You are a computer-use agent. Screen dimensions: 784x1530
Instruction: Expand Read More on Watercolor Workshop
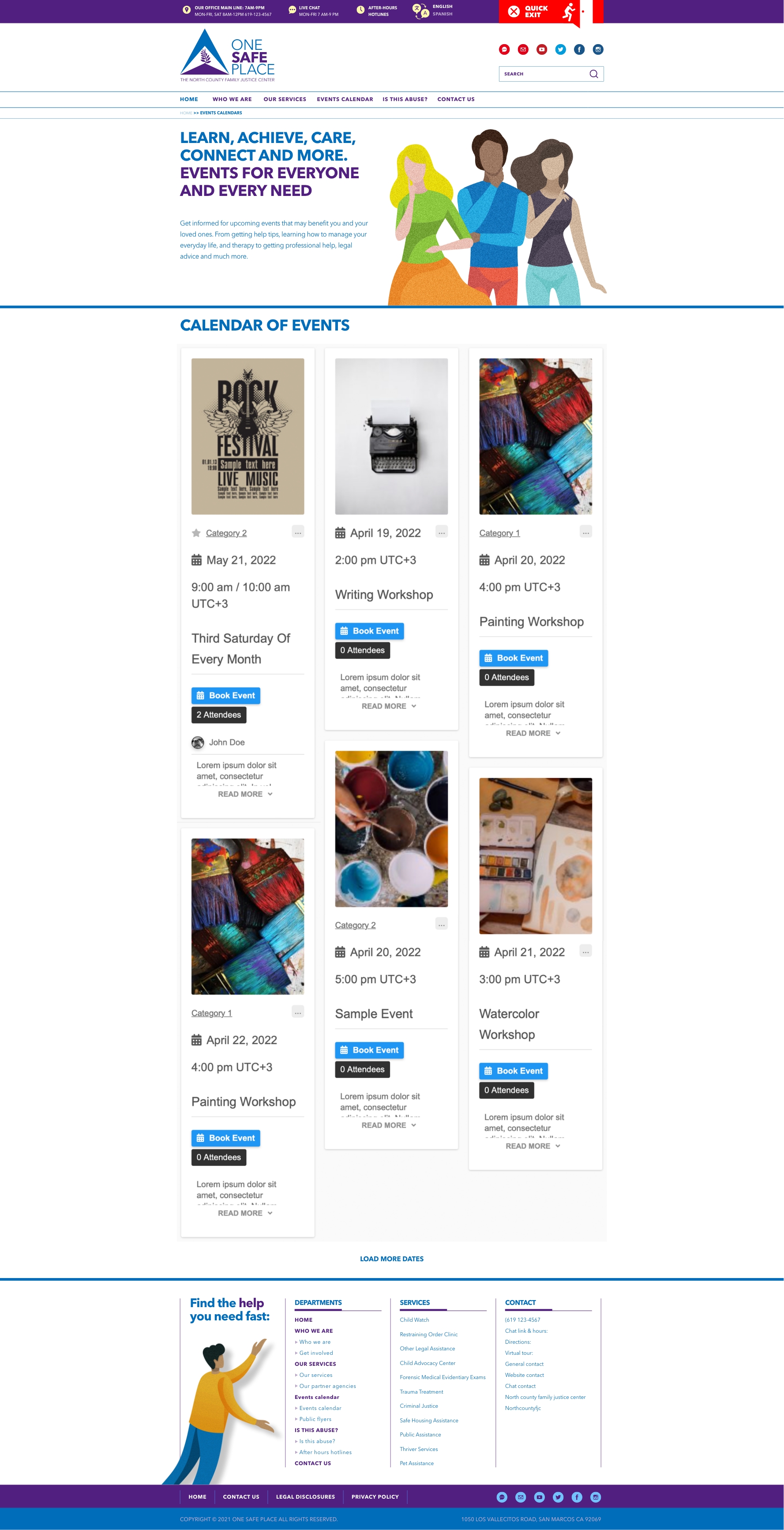(x=533, y=1147)
